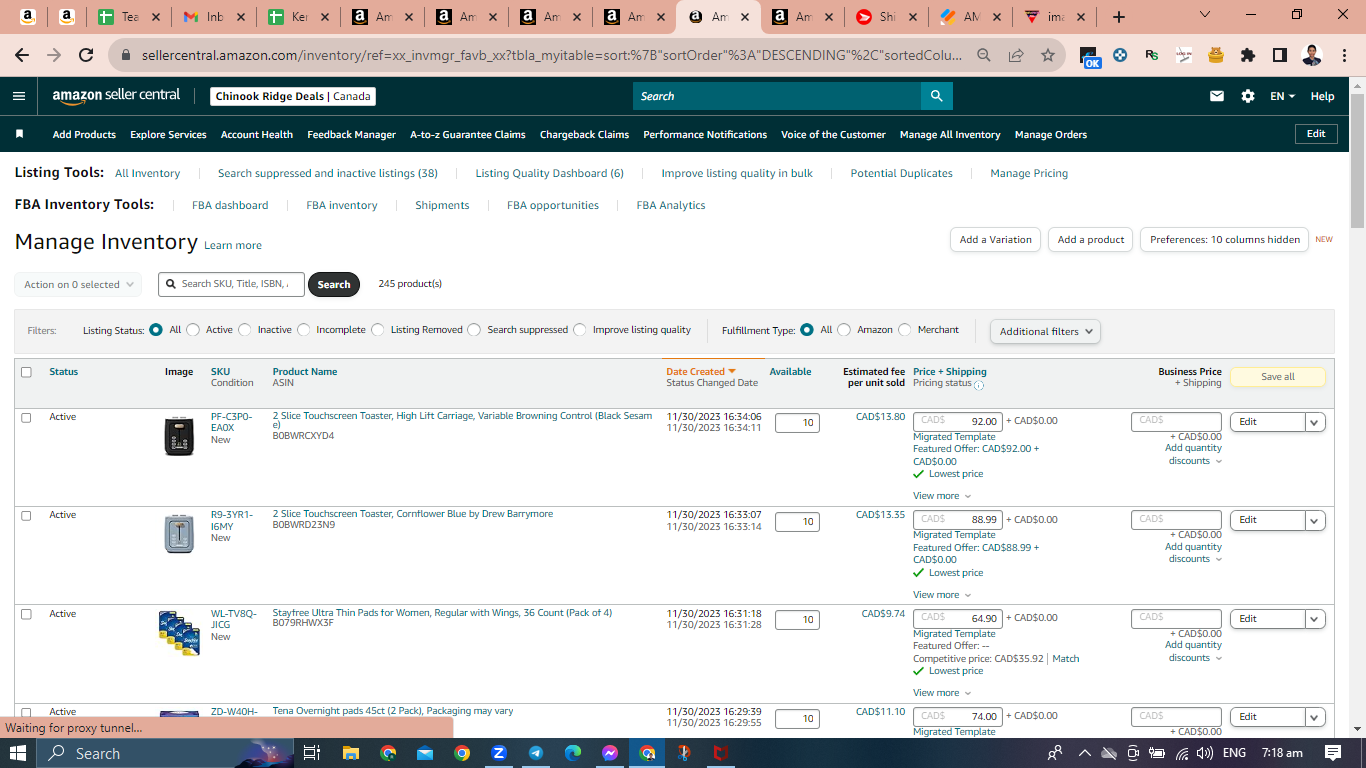Select the Incomplete listing status radio button
1366x768 pixels.
(303, 330)
